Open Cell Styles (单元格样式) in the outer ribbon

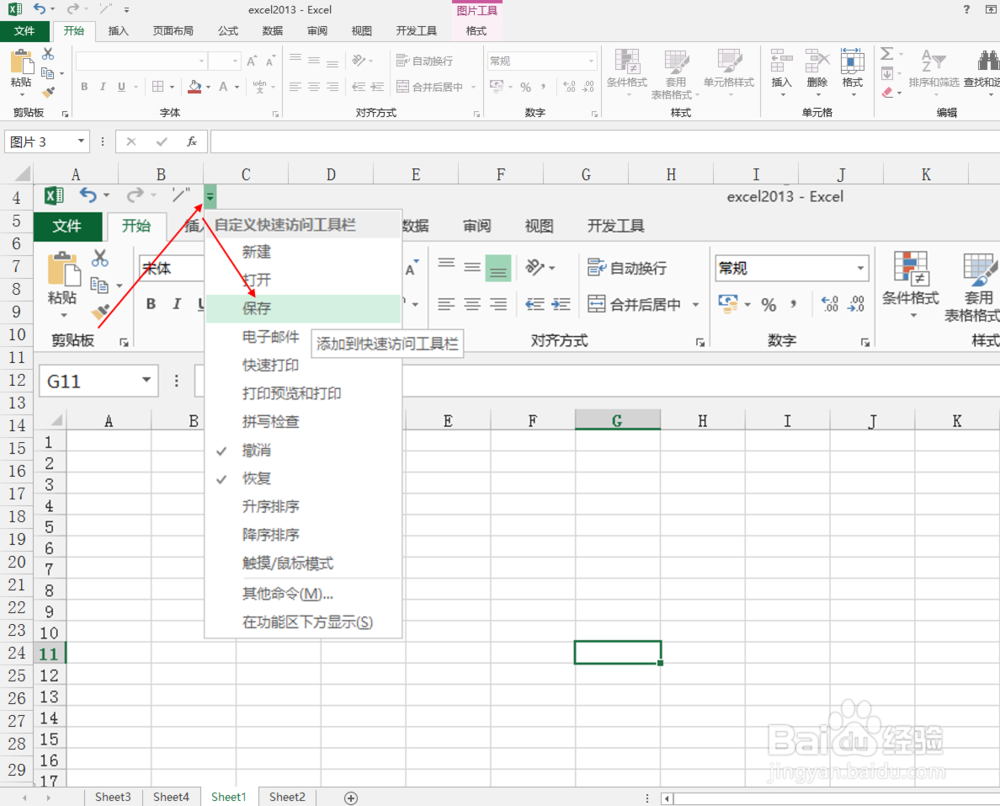[x=729, y=73]
